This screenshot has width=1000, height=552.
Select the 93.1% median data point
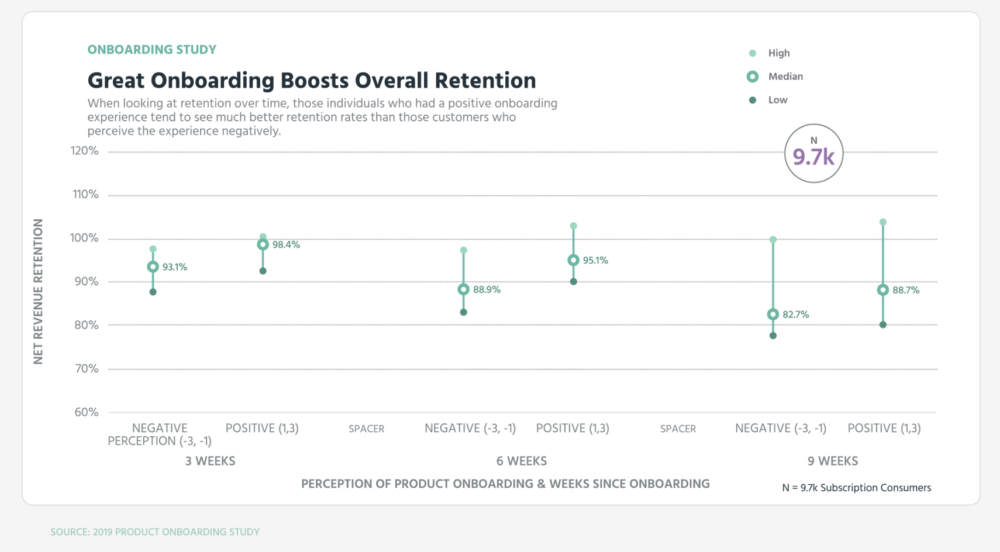(x=153, y=267)
